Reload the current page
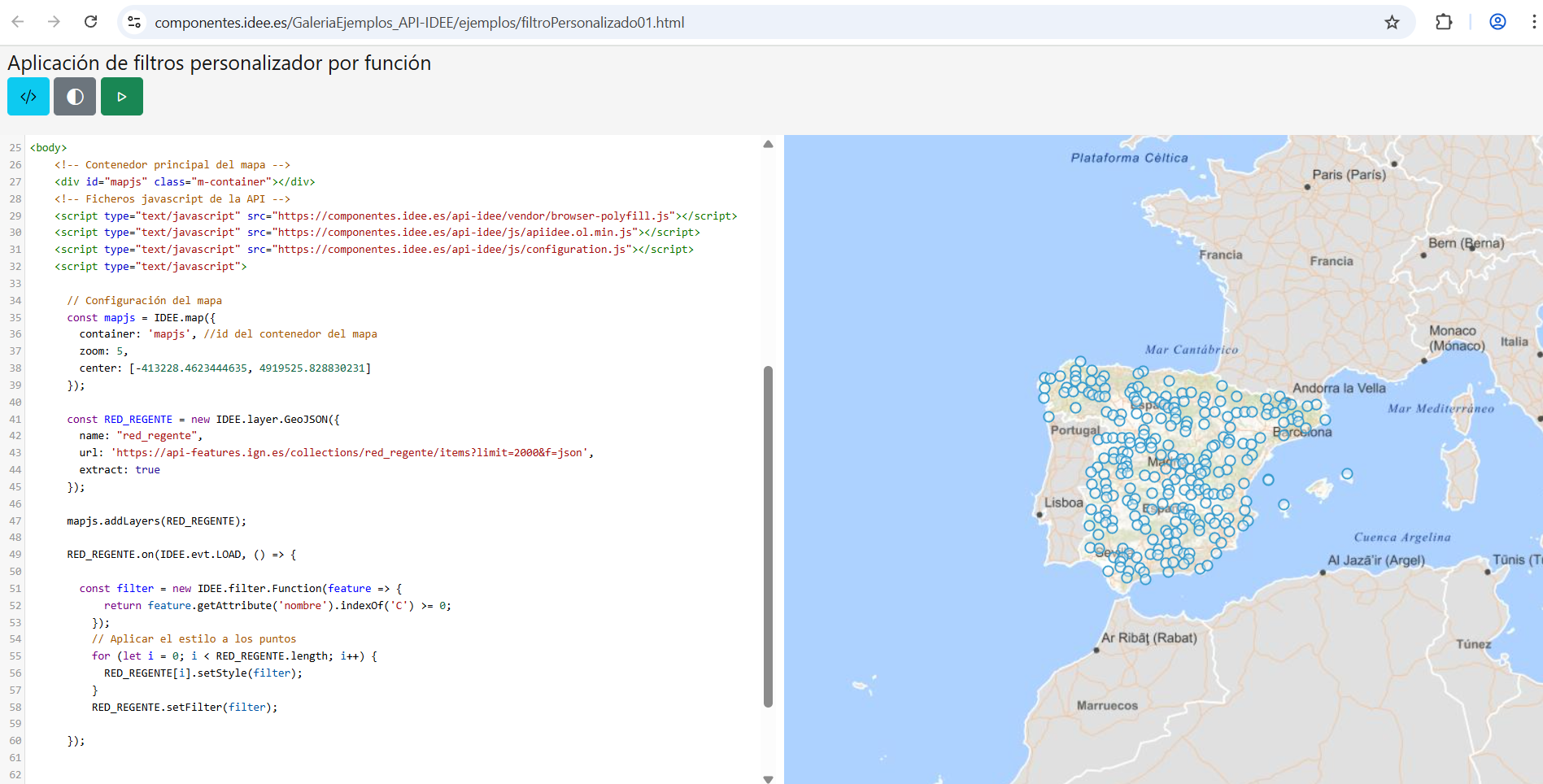The width and height of the screenshot is (1543, 784). point(90,22)
